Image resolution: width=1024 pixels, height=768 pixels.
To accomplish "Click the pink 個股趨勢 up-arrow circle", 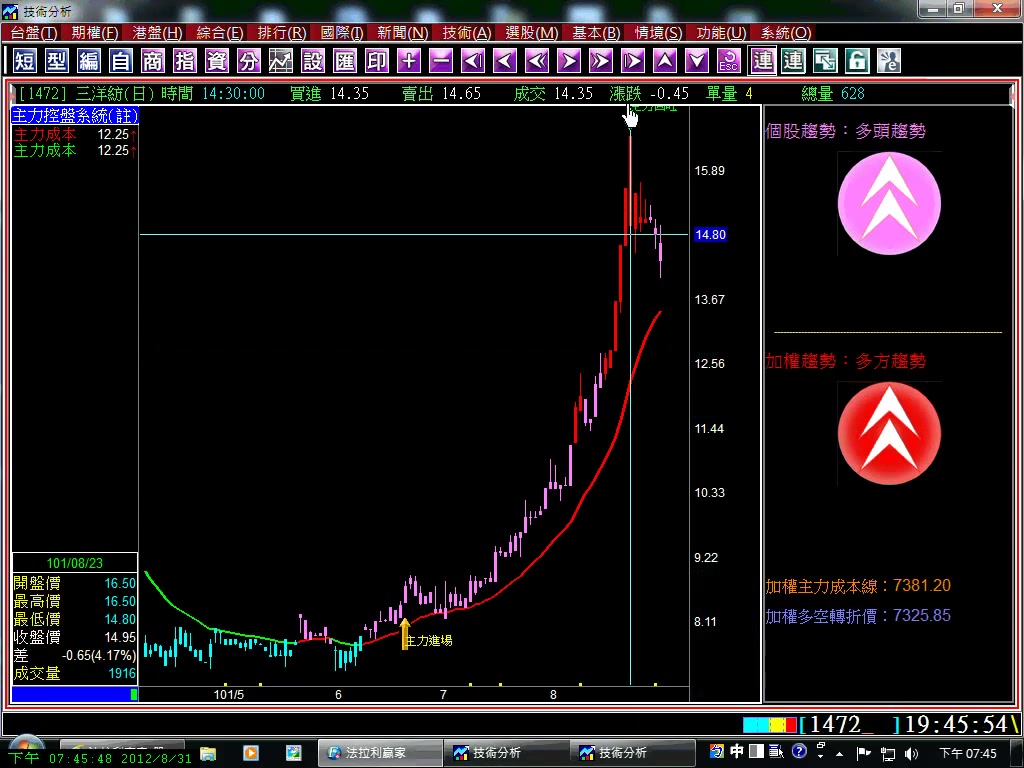I will click(889, 203).
